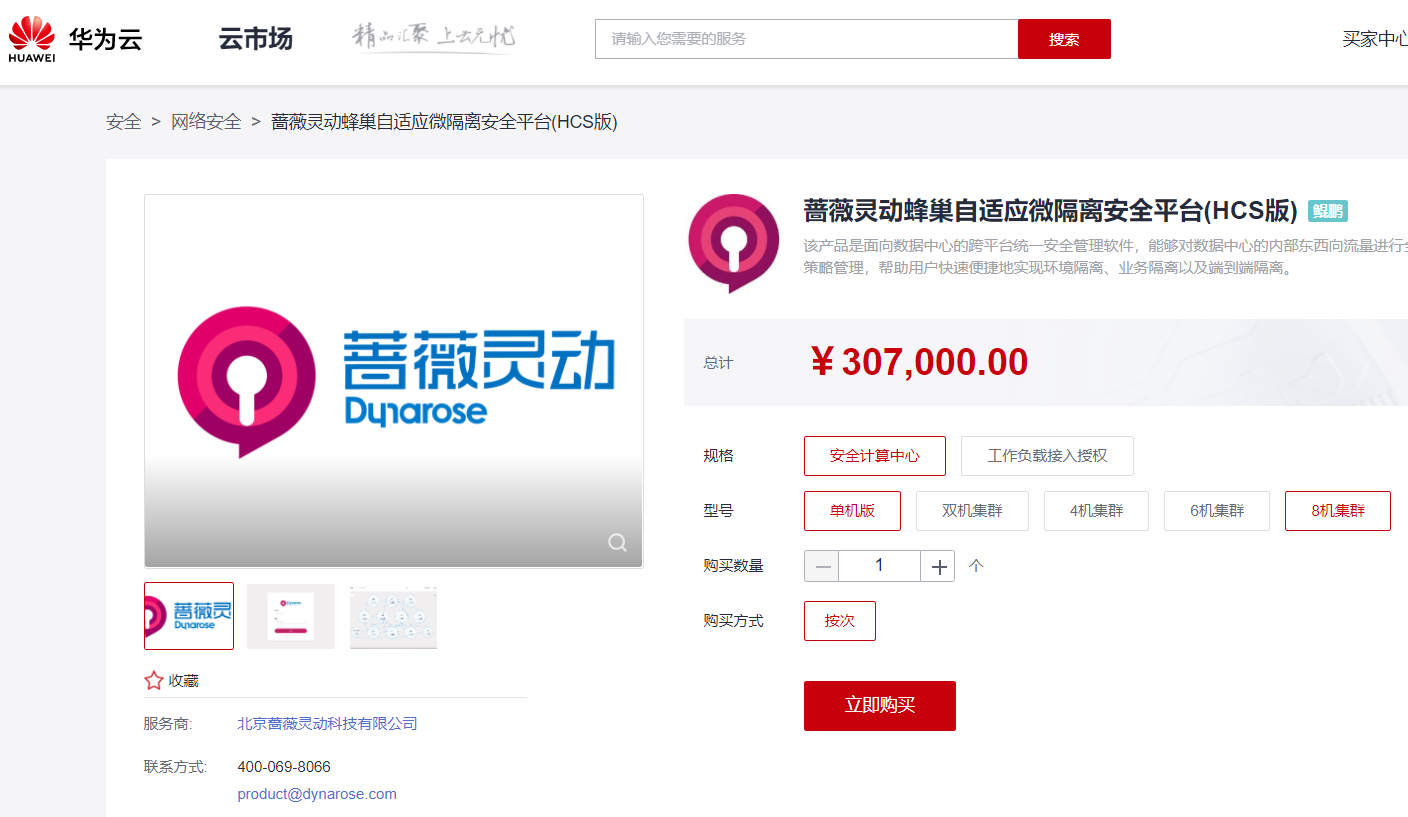Select the 安全计算中心 specification option
1408x817 pixels.
875,456
